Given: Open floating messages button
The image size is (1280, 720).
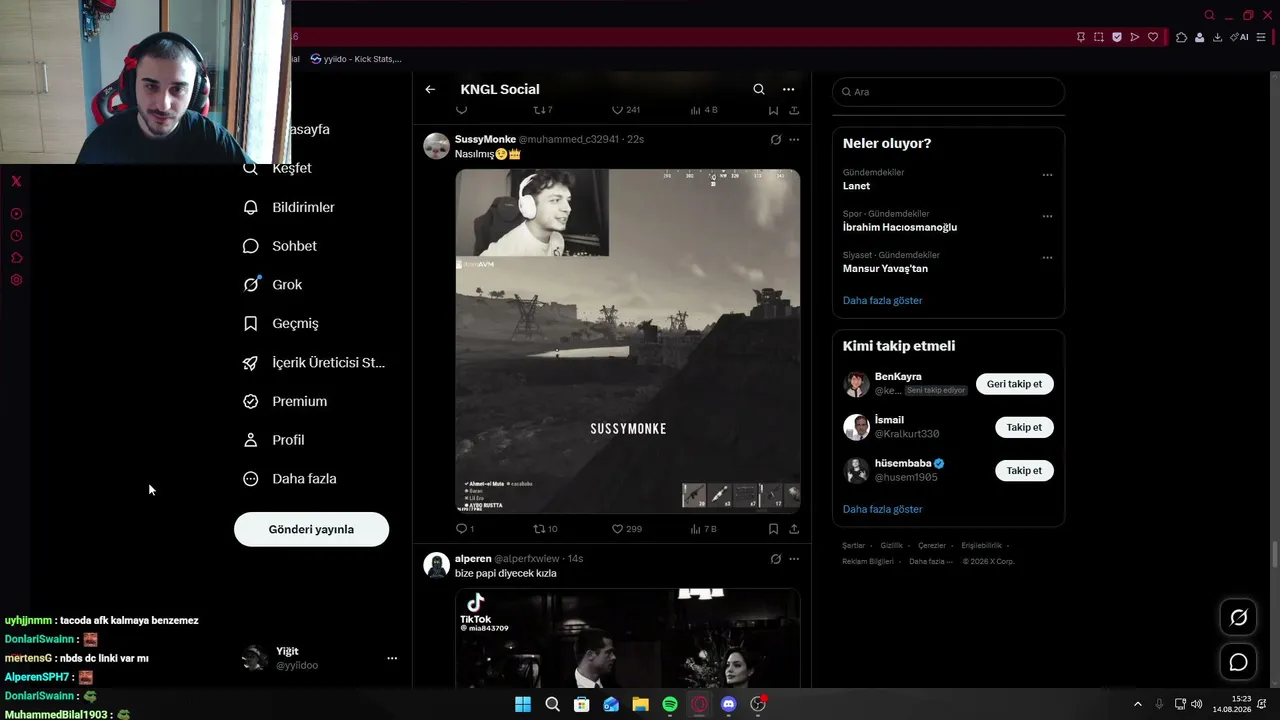Looking at the screenshot, I should pos(1238,662).
